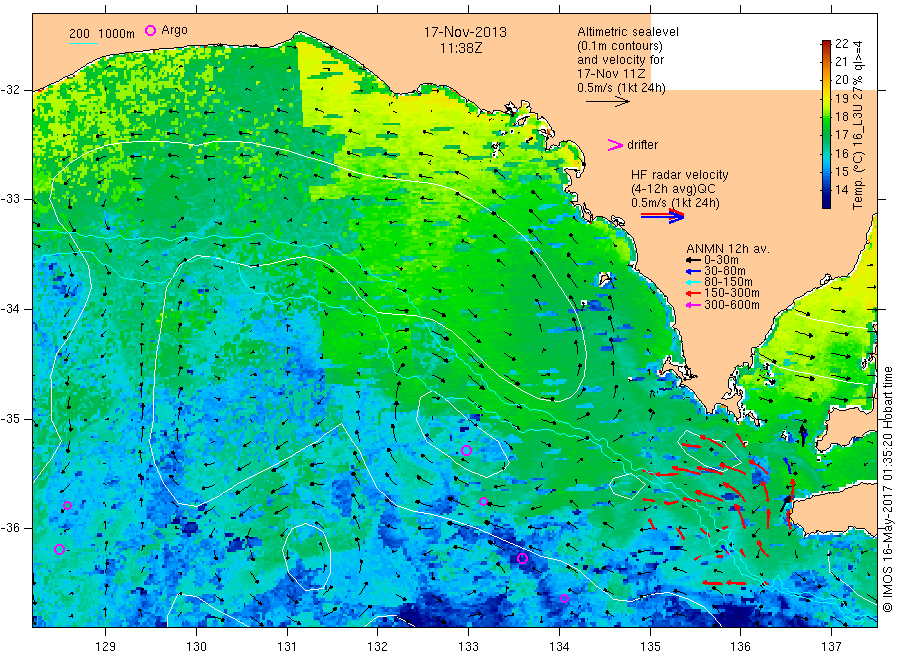Click the longitude axis label "137"
900x660 pixels.
coord(831,647)
